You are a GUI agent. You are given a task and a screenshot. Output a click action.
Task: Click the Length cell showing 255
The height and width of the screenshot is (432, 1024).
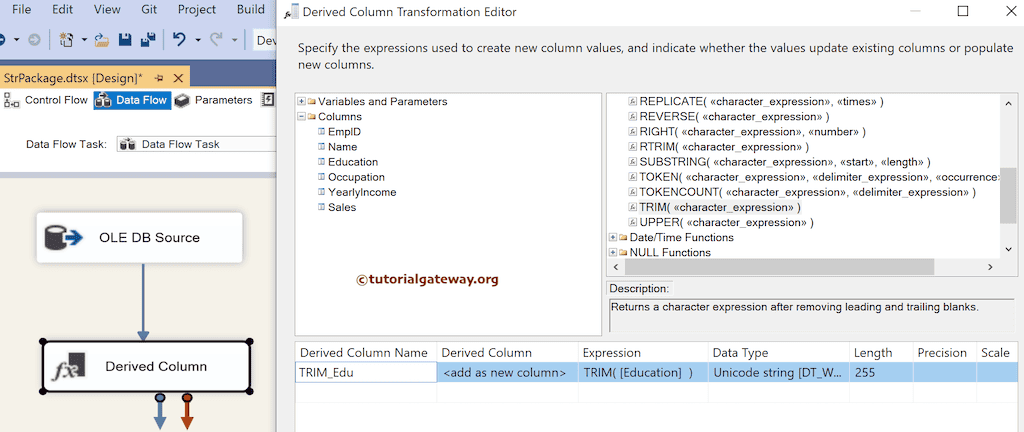pos(881,373)
